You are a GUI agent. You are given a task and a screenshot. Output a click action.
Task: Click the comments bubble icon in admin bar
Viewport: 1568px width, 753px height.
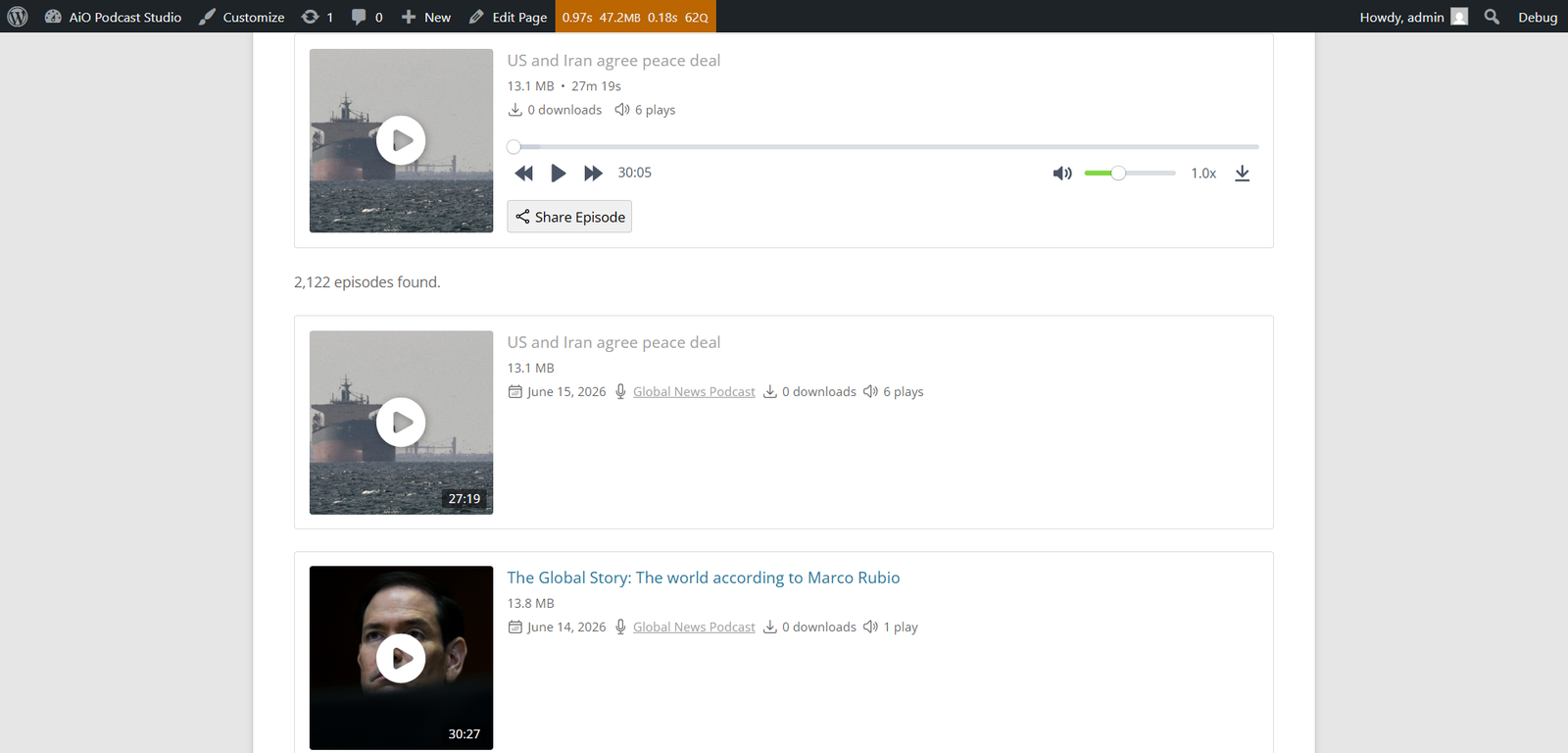367,17
